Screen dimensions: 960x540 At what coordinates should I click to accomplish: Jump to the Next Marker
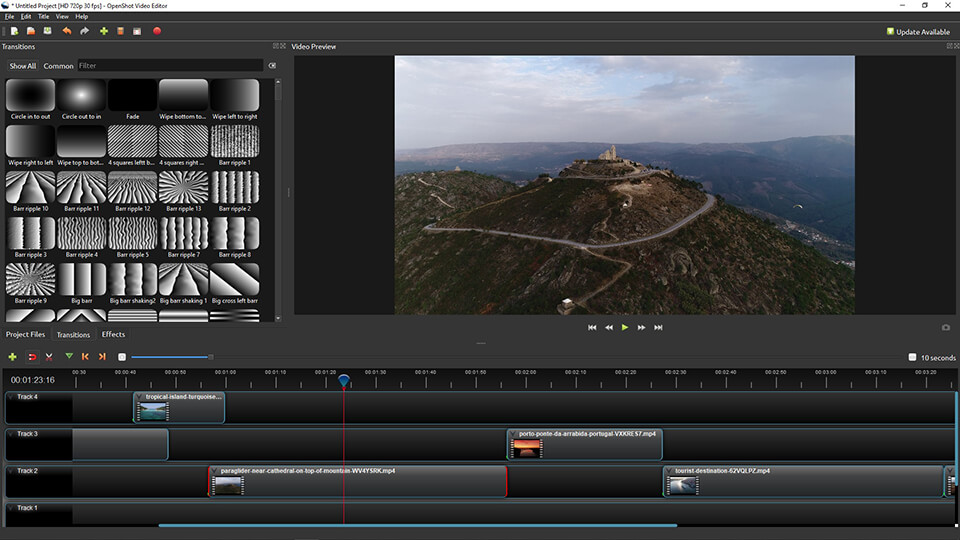(102, 357)
